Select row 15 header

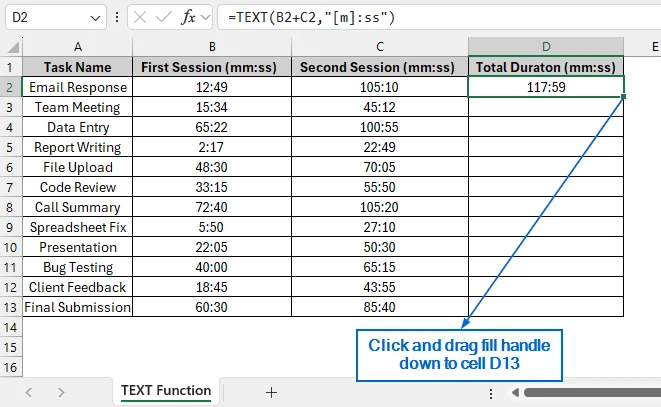[x=11, y=347]
